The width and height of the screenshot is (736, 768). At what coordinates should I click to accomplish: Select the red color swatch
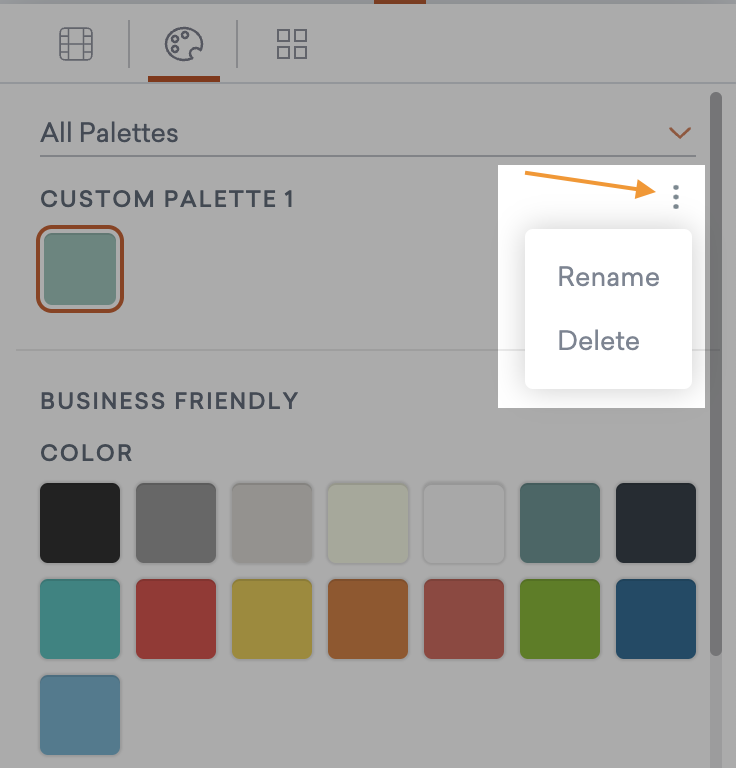click(x=176, y=619)
